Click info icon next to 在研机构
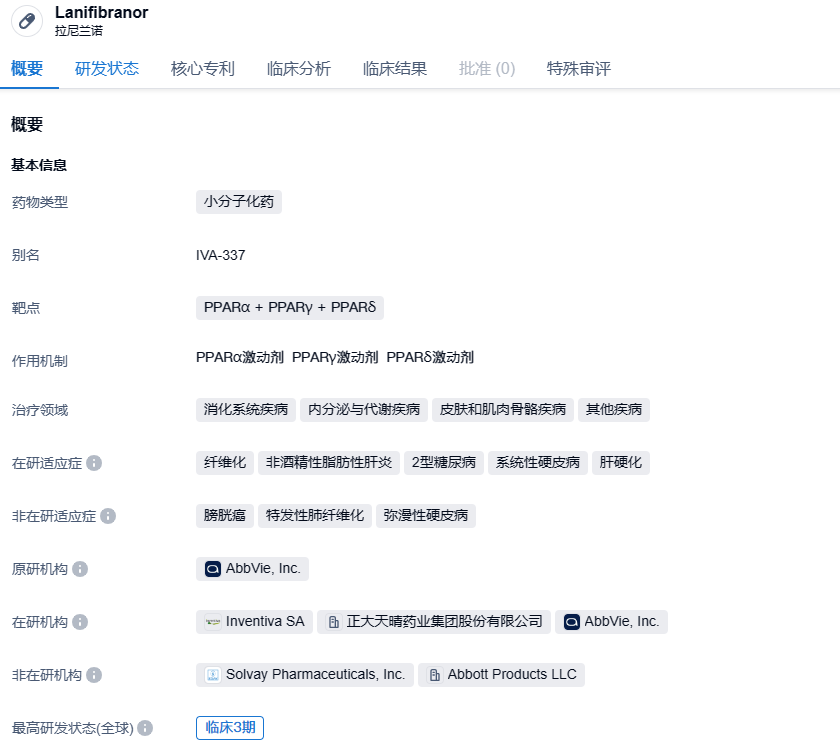The width and height of the screenshot is (840, 752). pos(80,622)
